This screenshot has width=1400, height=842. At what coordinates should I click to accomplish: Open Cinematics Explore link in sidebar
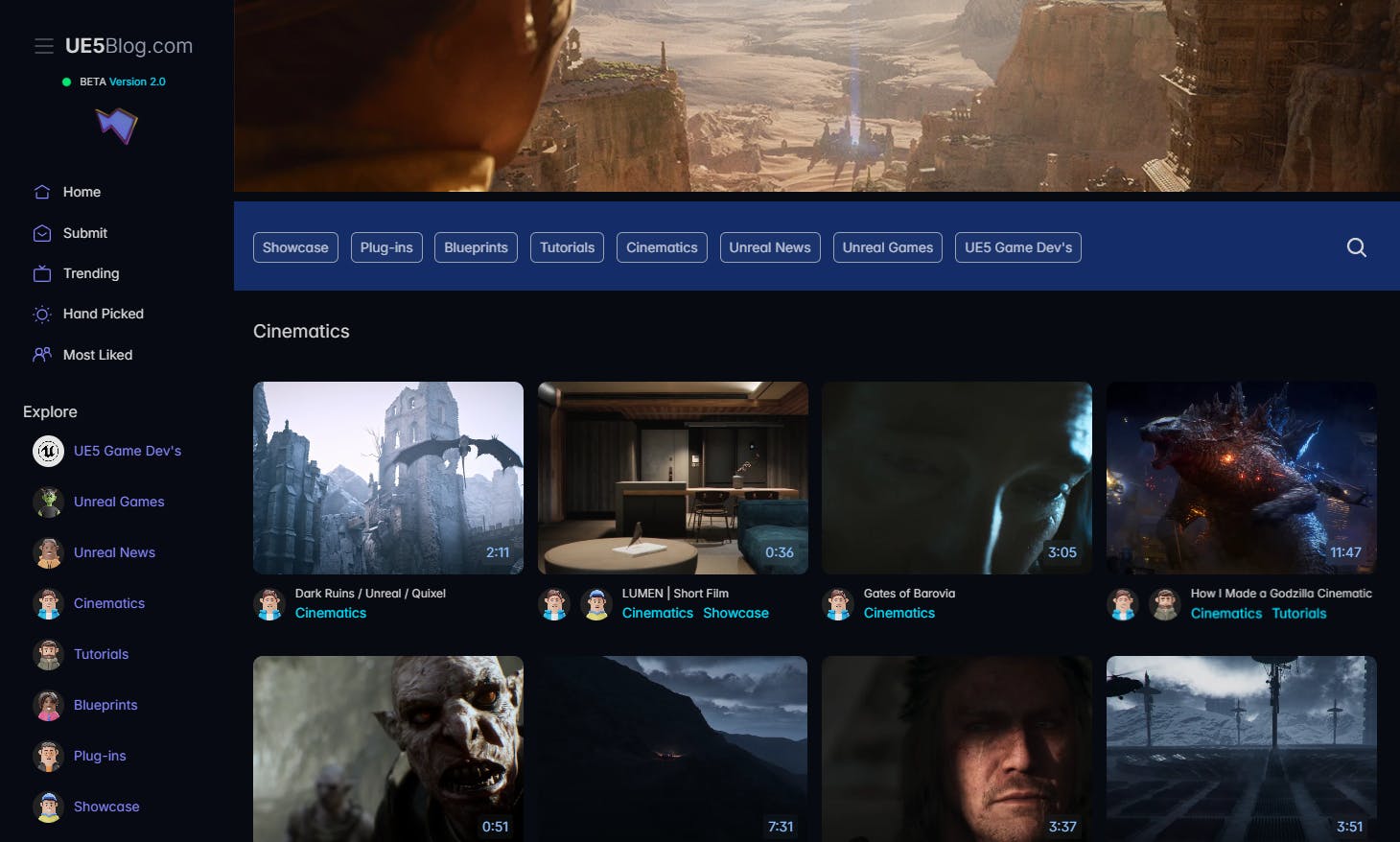(109, 603)
